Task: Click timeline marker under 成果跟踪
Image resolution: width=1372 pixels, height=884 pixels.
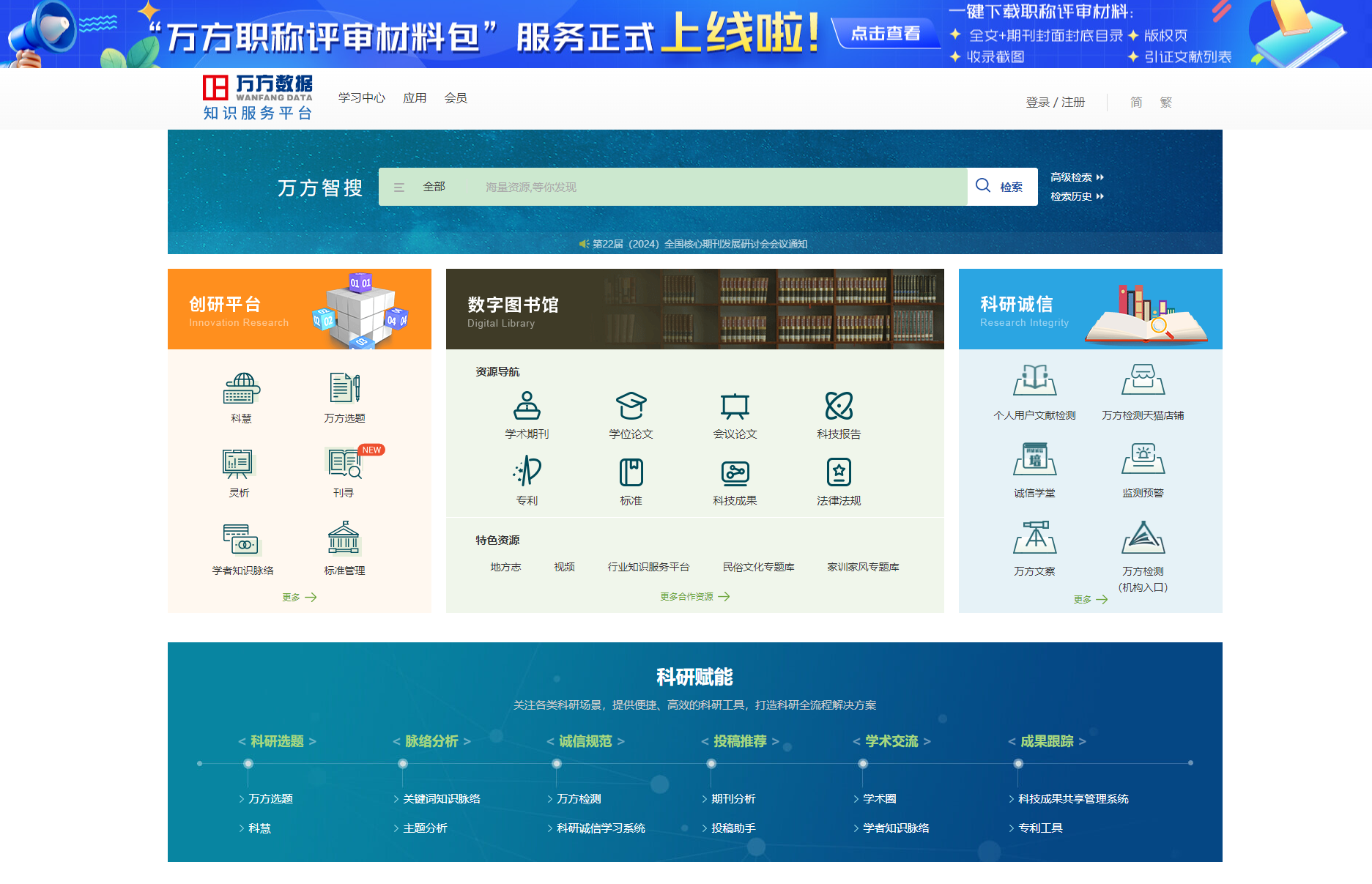Action: (x=1018, y=763)
